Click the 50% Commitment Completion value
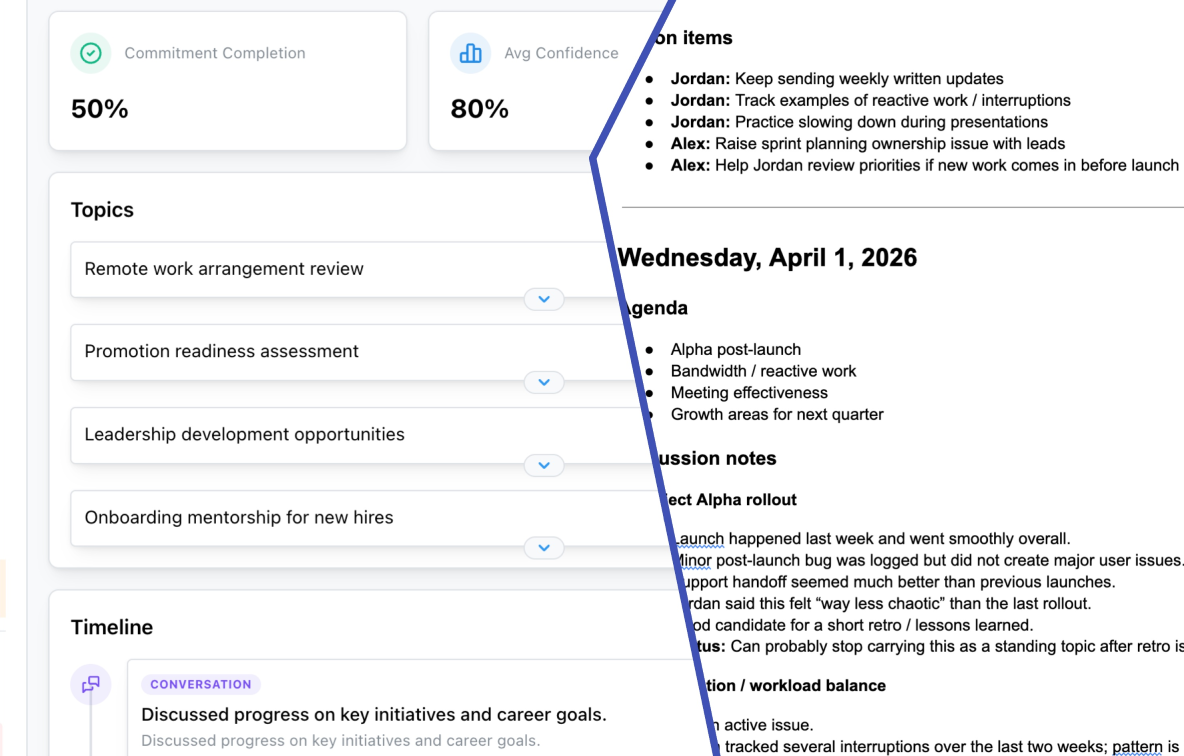 click(100, 109)
